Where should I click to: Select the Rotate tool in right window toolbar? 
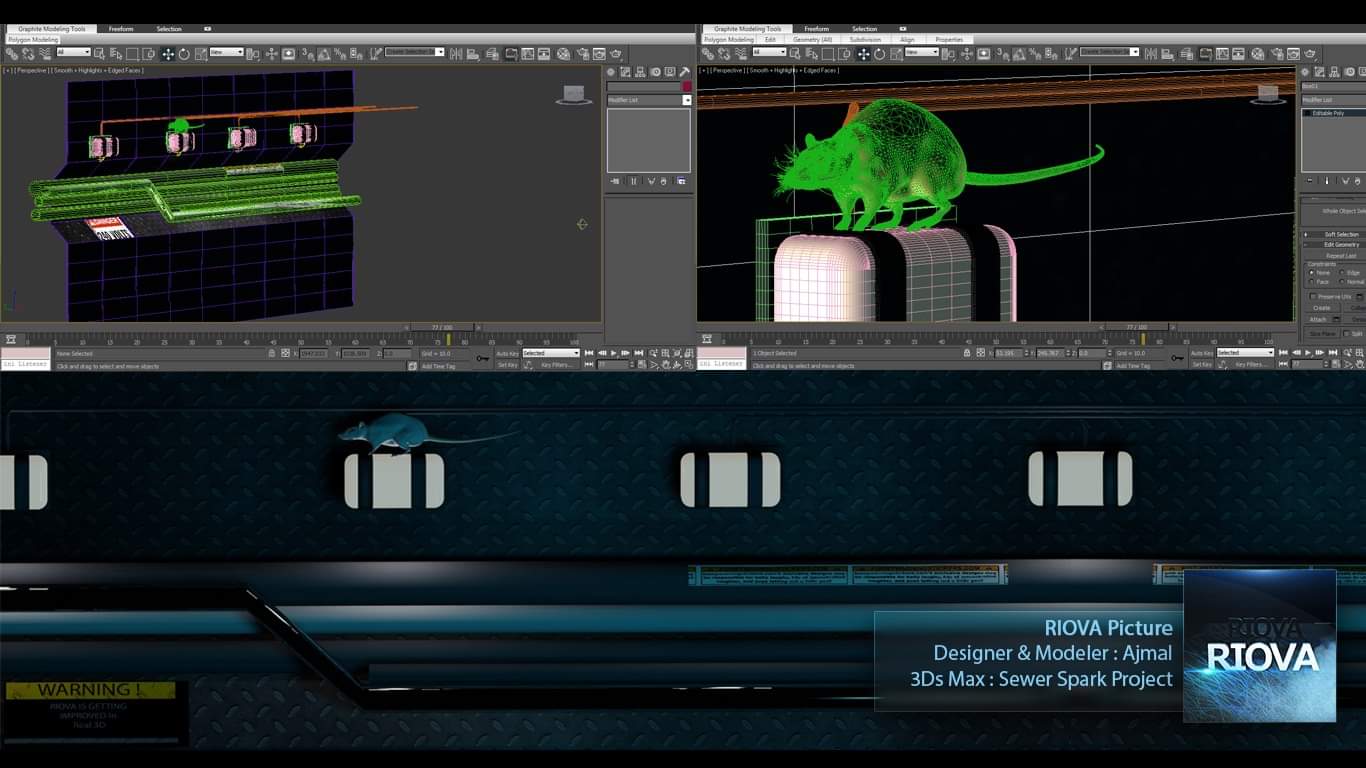tap(879, 53)
